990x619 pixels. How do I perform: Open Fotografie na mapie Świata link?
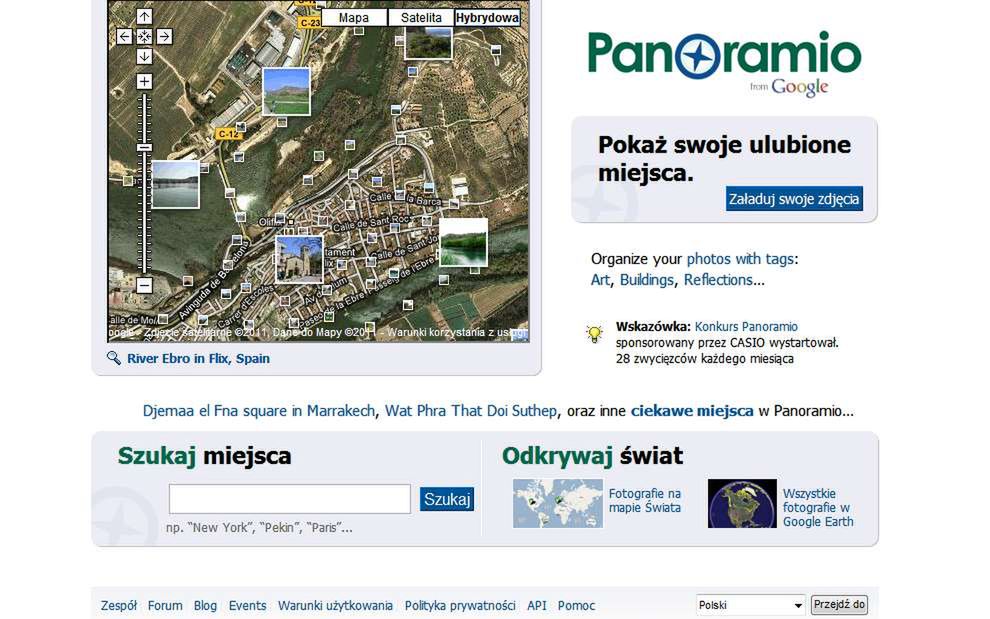point(645,501)
